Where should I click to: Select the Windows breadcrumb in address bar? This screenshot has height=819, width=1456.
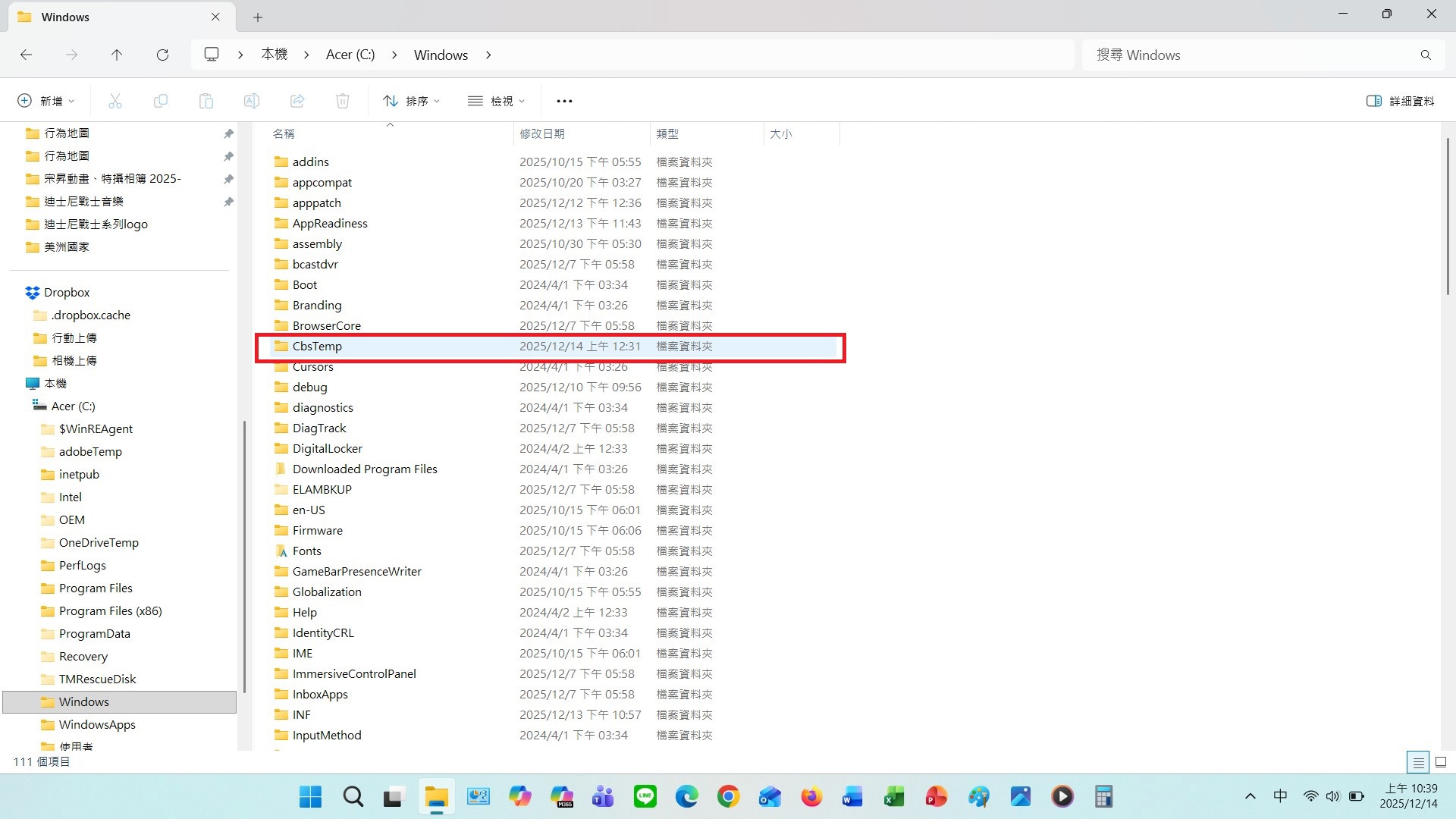click(441, 55)
